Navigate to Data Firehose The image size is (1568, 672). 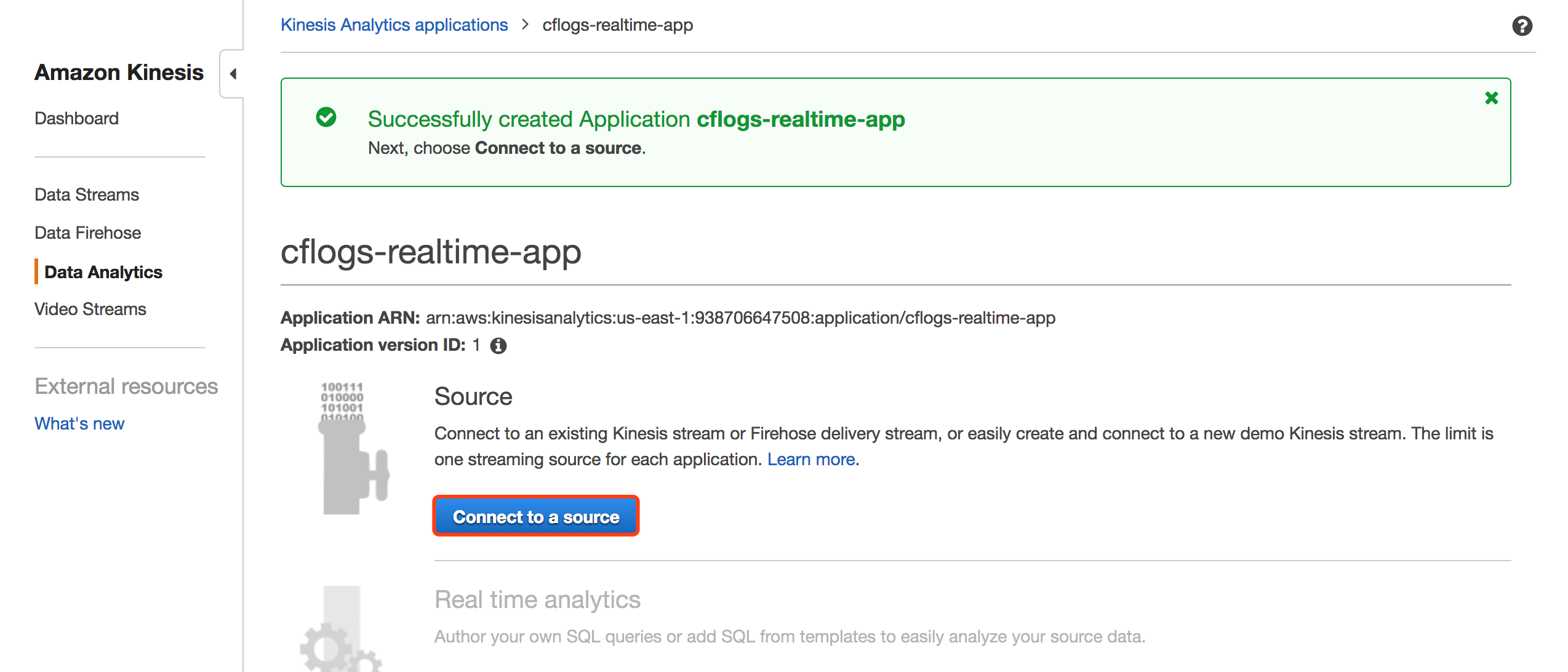pos(87,233)
